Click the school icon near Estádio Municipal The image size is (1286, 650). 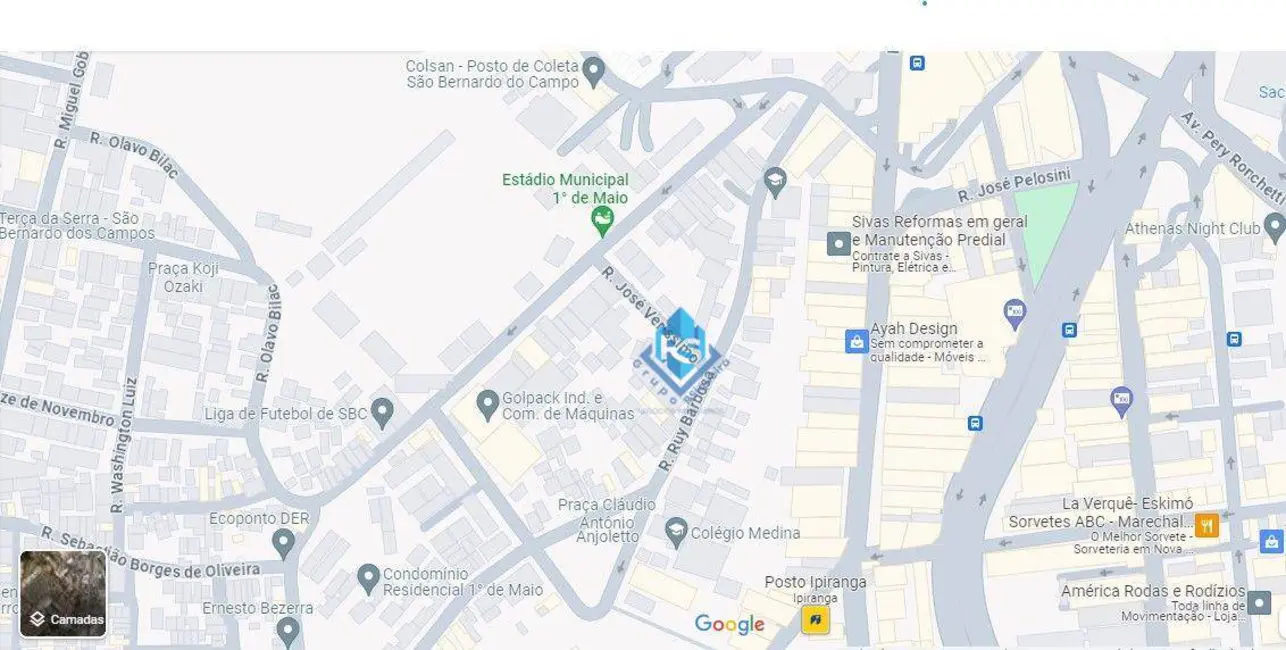(775, 182)
